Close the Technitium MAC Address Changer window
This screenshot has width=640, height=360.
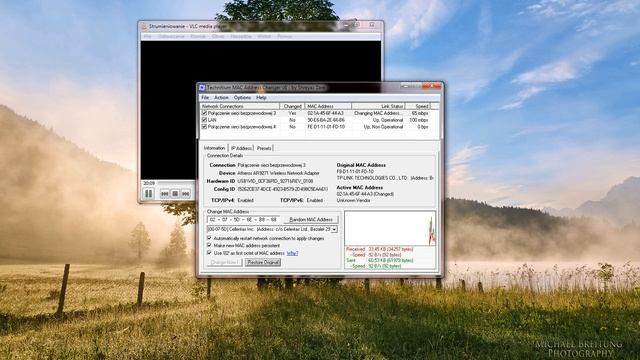(433, 87)
